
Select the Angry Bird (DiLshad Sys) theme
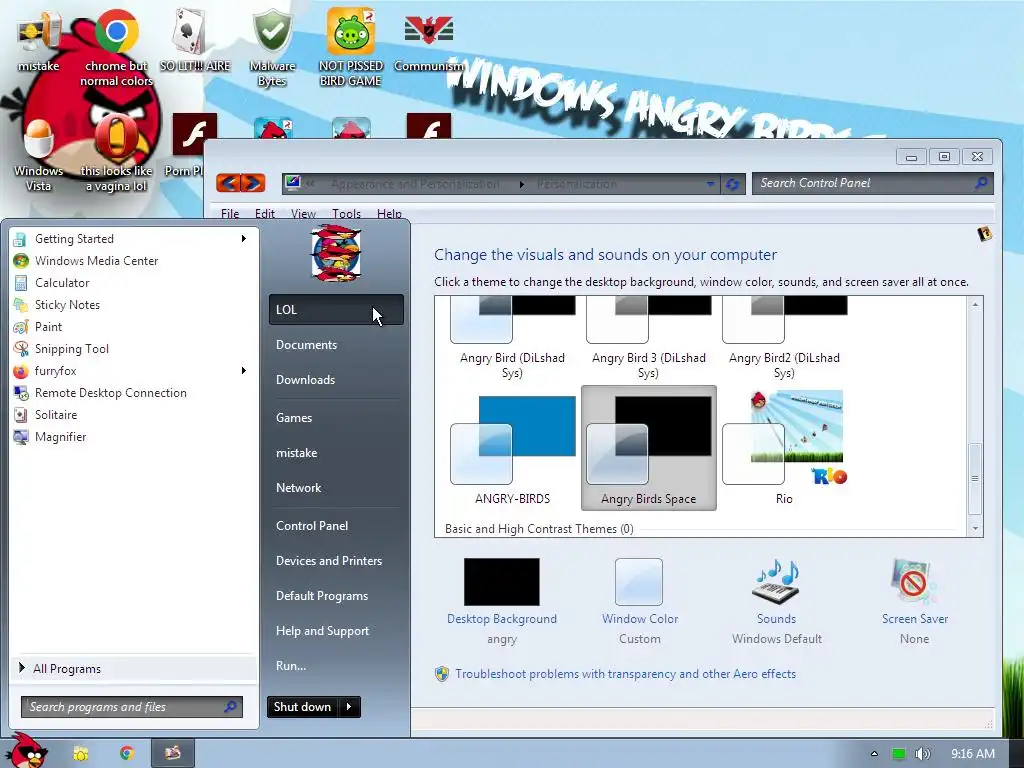point(512,338)
